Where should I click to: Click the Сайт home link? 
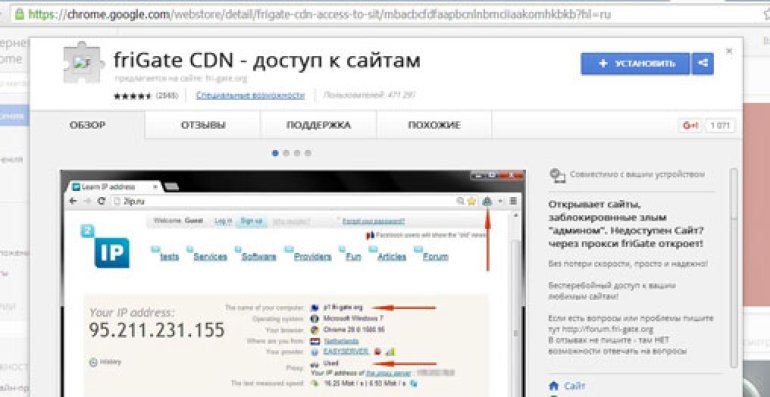point(575,386)
